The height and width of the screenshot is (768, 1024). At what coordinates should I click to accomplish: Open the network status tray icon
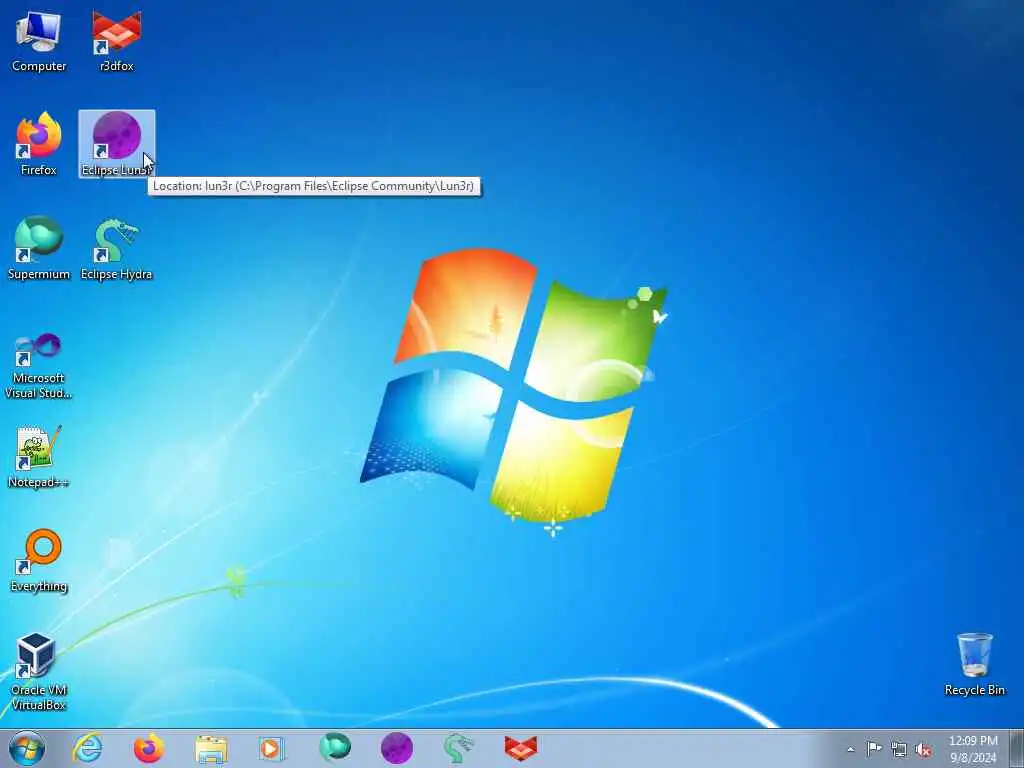pos(899,749)
